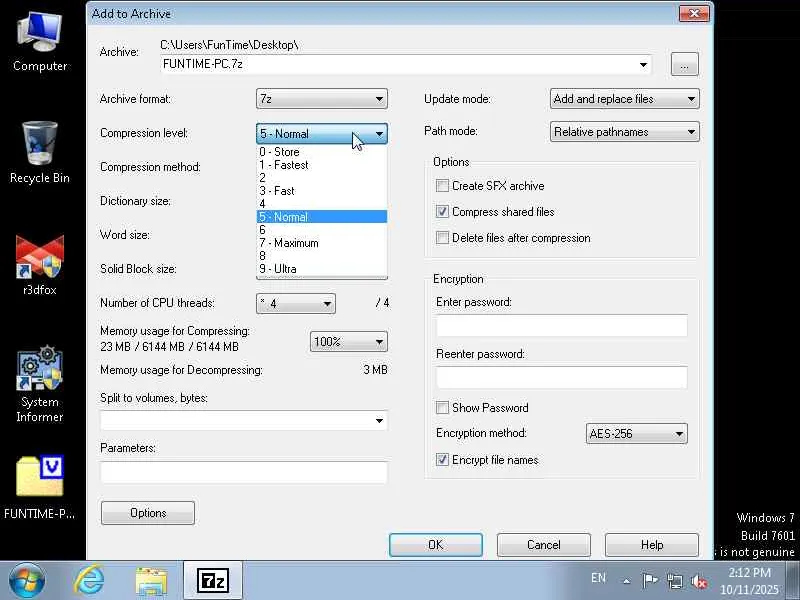800x600 pixels.
Task: Click the OK button
Action: click(x=436, y=545)
